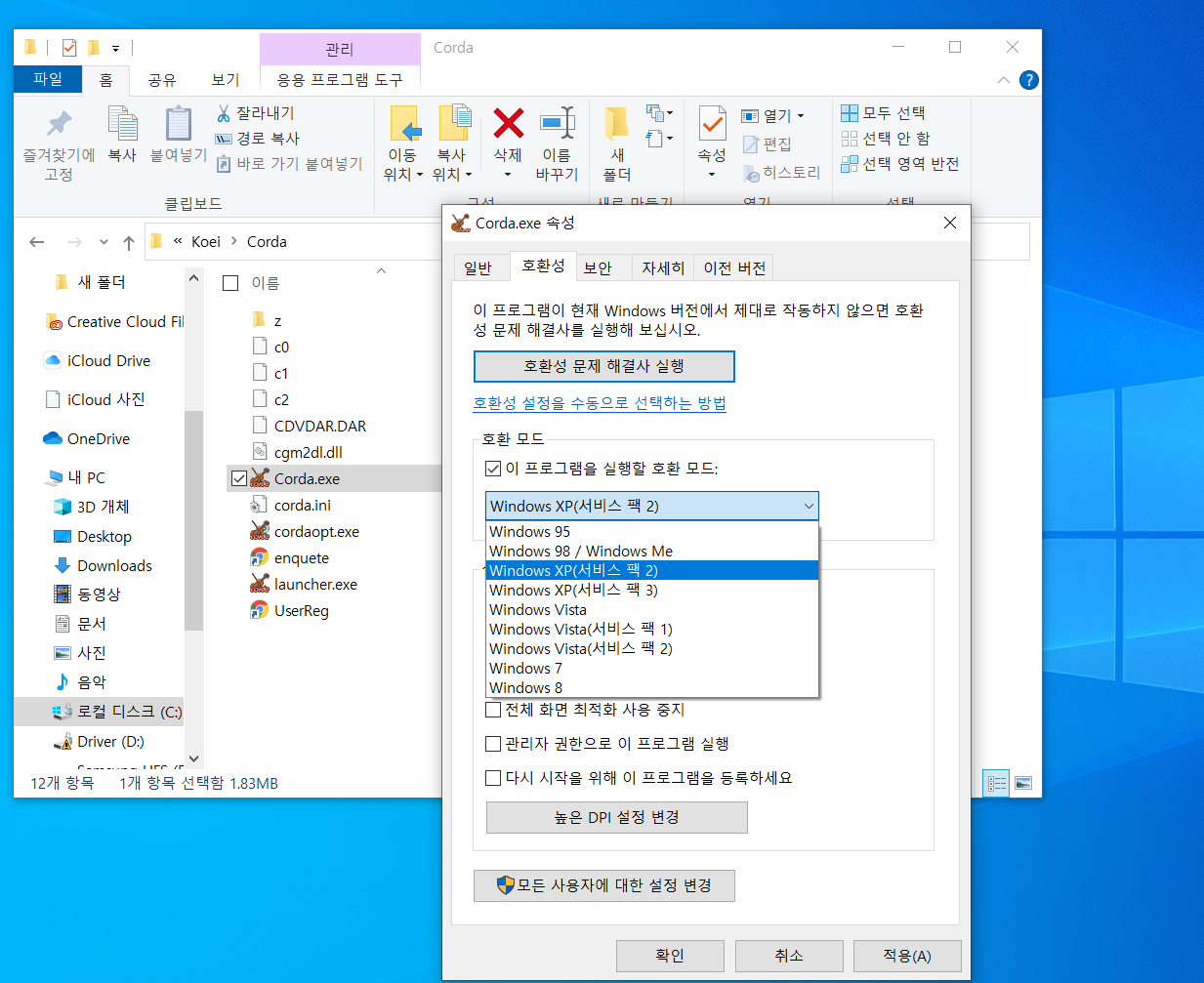Click 선택 안 함 in ribbon
1204x983 pixels.
tap(886, 139)
